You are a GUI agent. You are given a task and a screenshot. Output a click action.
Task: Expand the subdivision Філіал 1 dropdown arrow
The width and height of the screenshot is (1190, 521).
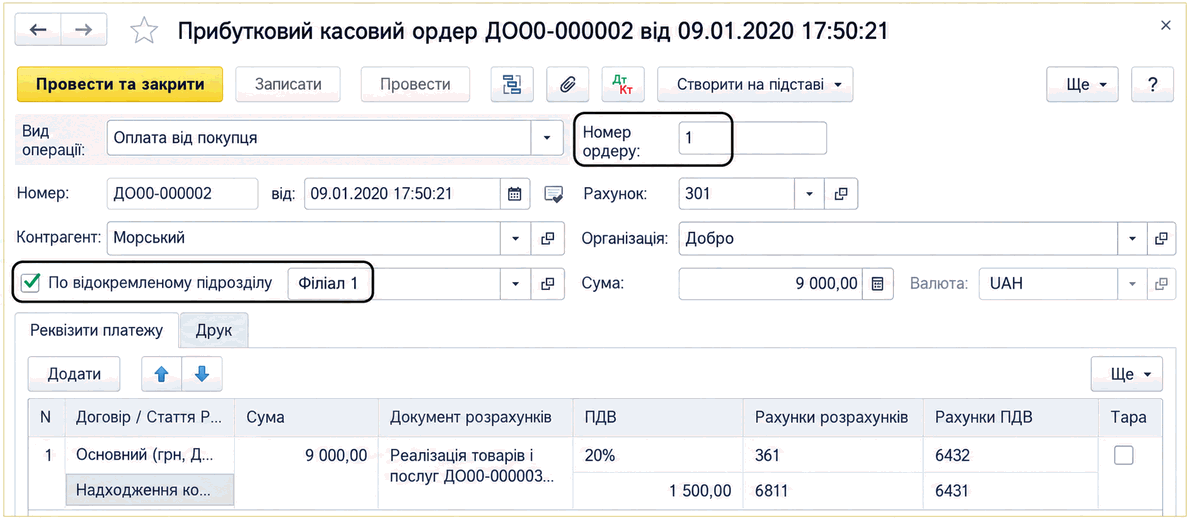[515, 283]
